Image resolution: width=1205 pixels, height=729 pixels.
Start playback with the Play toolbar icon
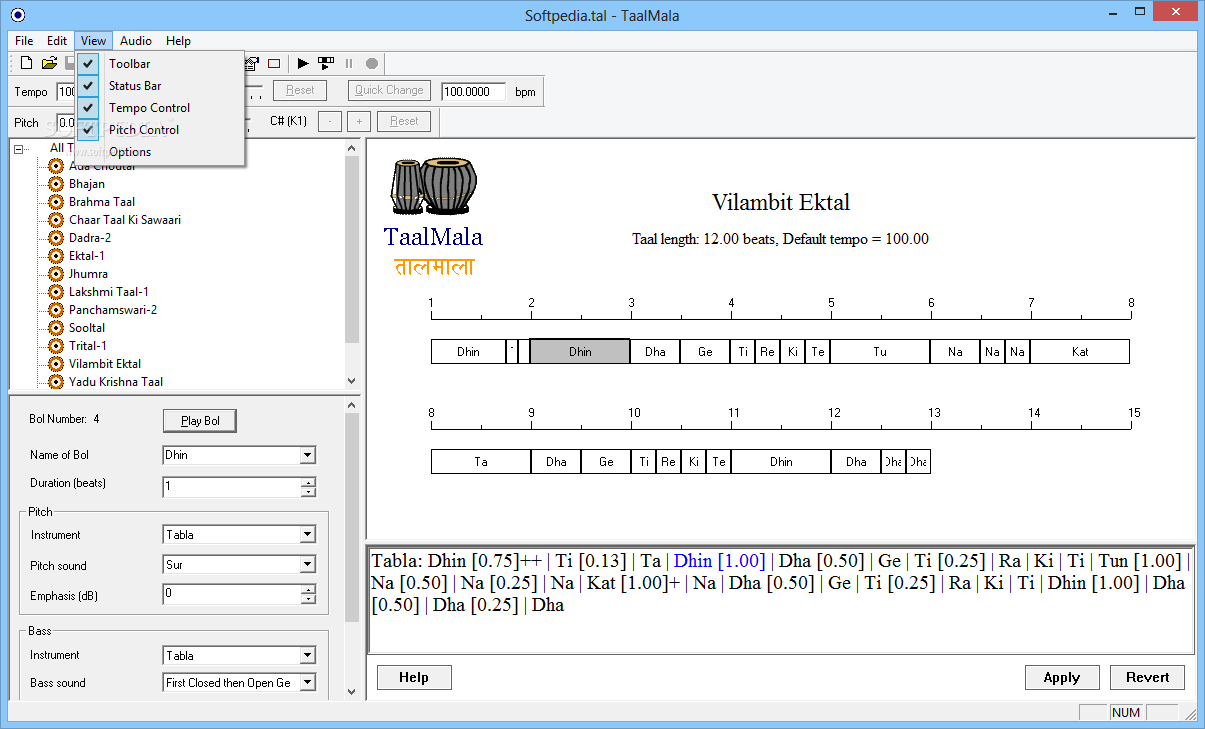coord(303,63)
